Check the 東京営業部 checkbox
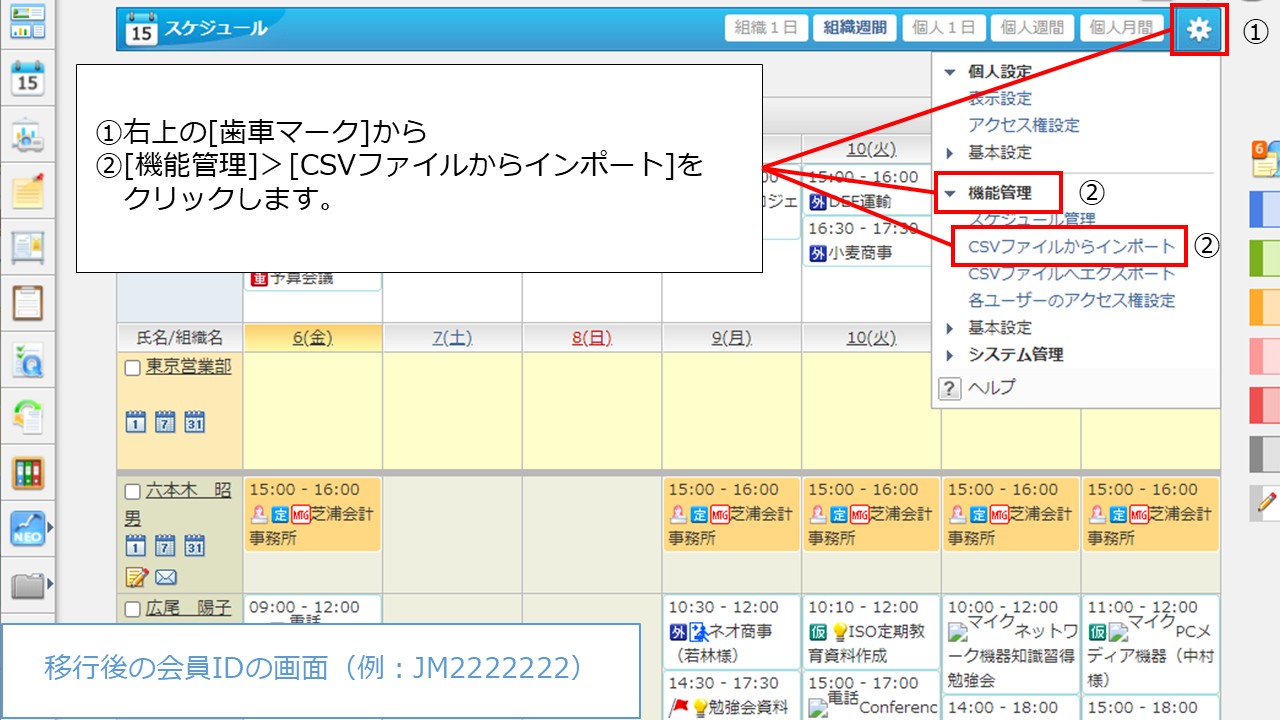1280x720 pixels. 133,368
